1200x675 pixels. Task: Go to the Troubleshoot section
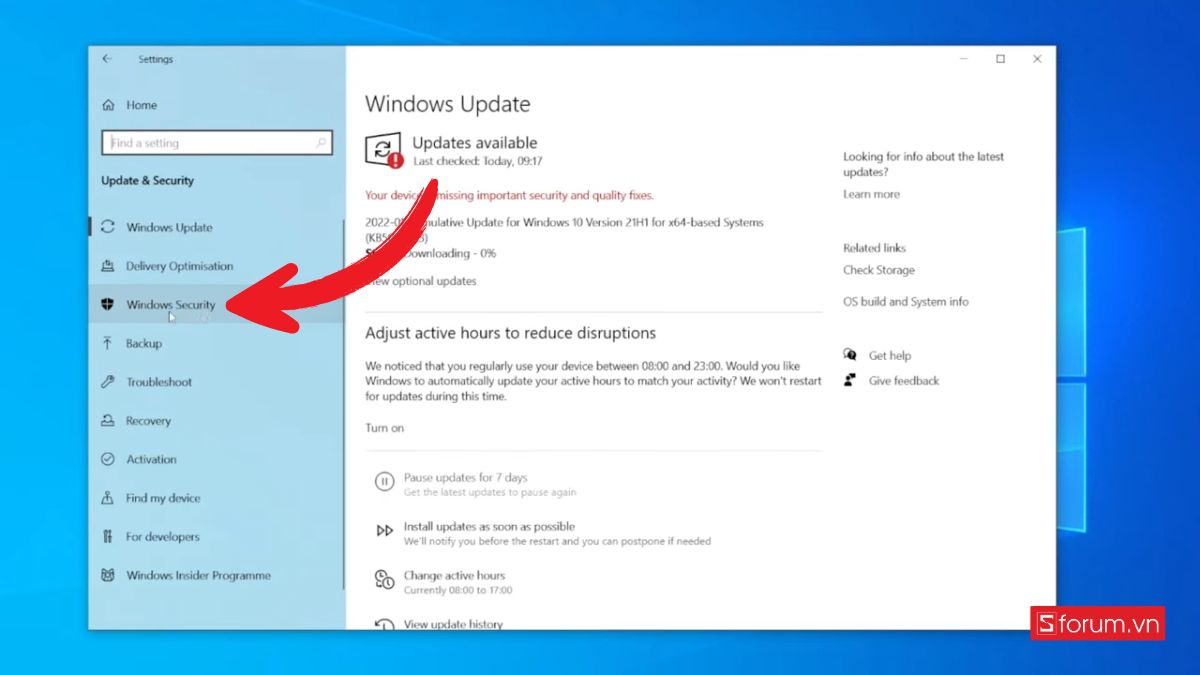[158, 382]
